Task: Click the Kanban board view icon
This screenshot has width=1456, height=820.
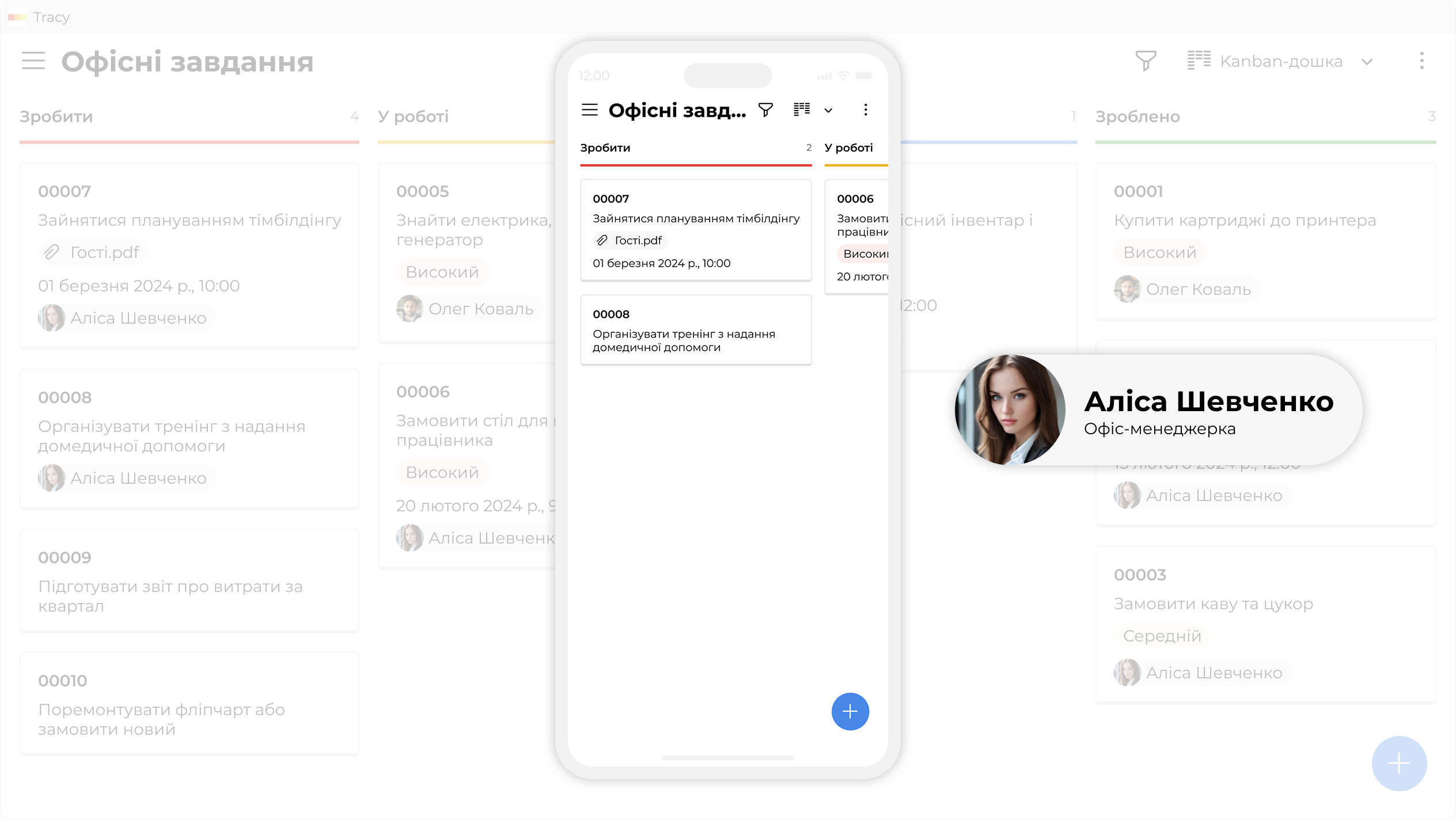Action: tap(1199, 60)
